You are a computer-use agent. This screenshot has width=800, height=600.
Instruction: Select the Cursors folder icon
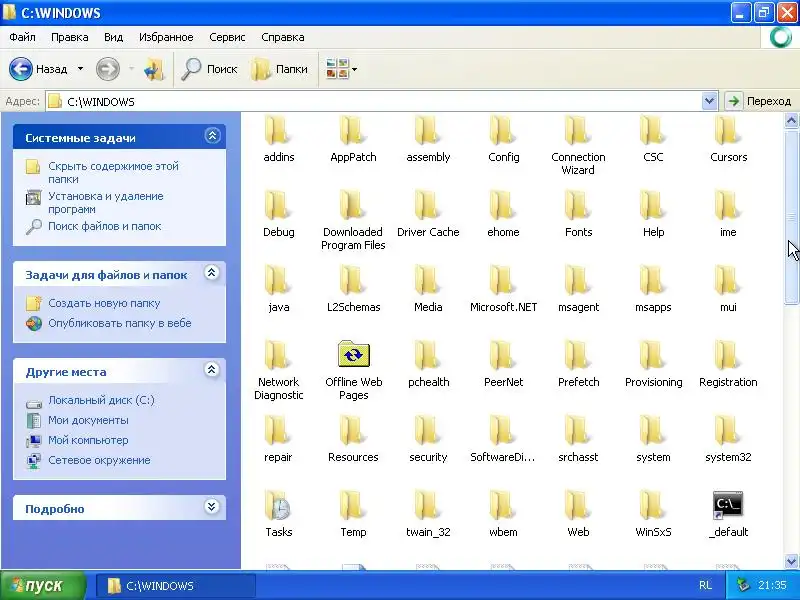click(x=728, y=130)
